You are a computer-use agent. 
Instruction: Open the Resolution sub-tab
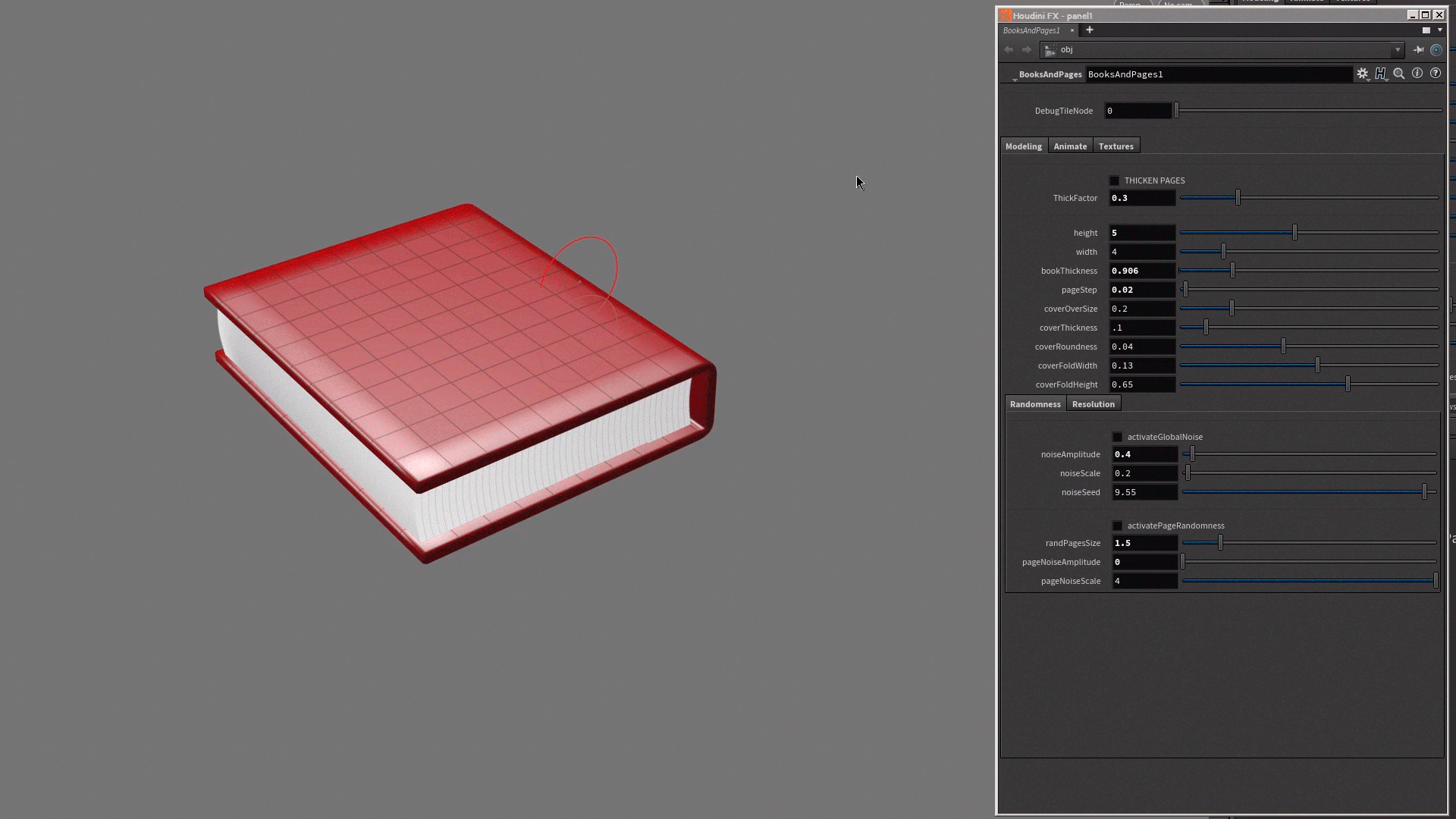pyautogui.click(x=1094, y=404)
